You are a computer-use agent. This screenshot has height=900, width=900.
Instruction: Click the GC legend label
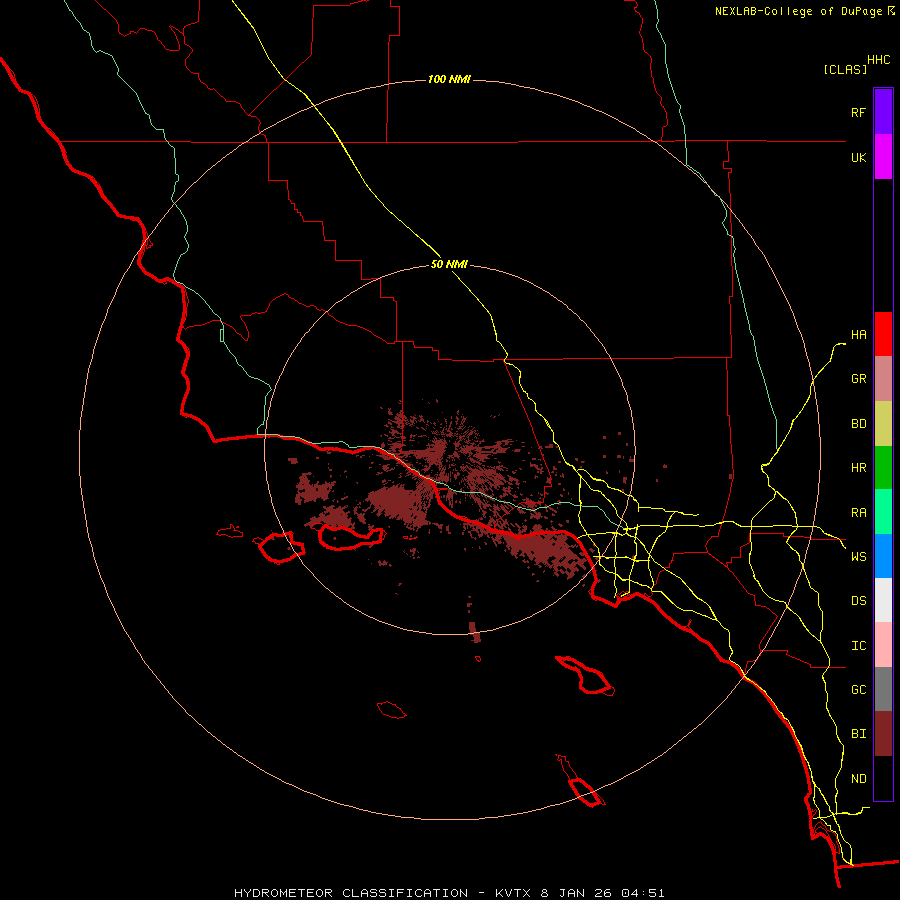click(858, 690)
